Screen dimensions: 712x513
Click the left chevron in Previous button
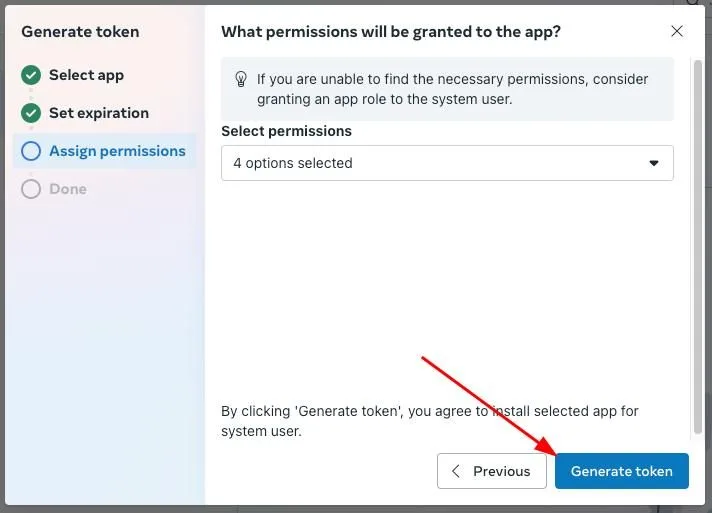tap(456, 471)
